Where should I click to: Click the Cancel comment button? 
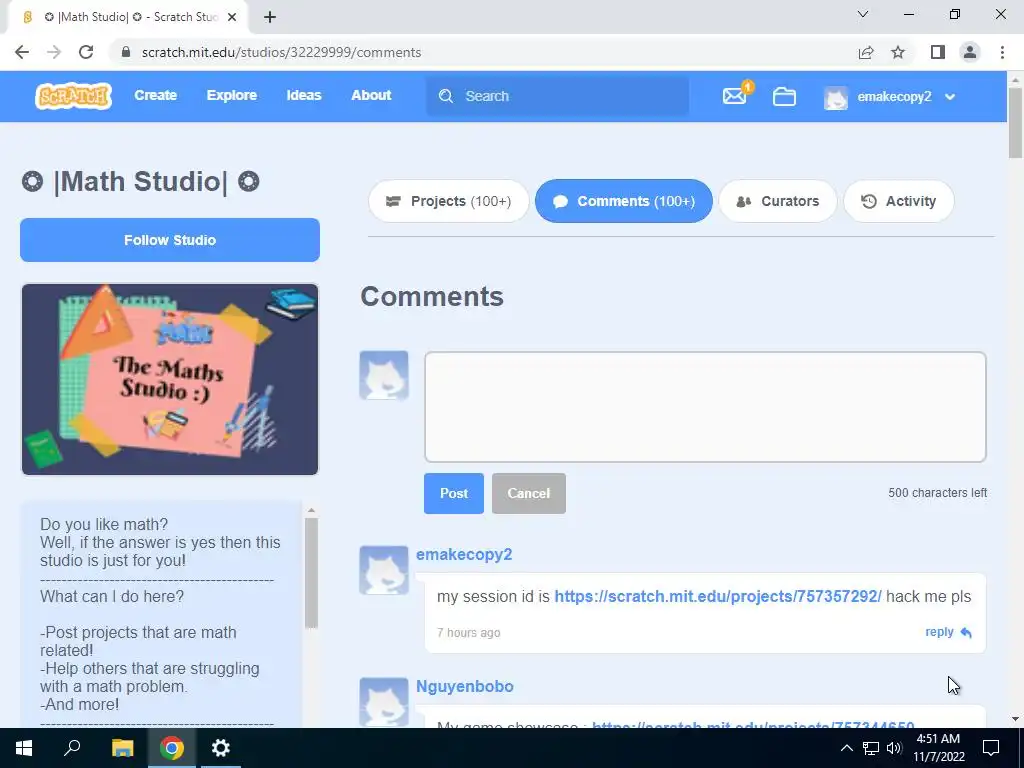(x=528, y=493)
